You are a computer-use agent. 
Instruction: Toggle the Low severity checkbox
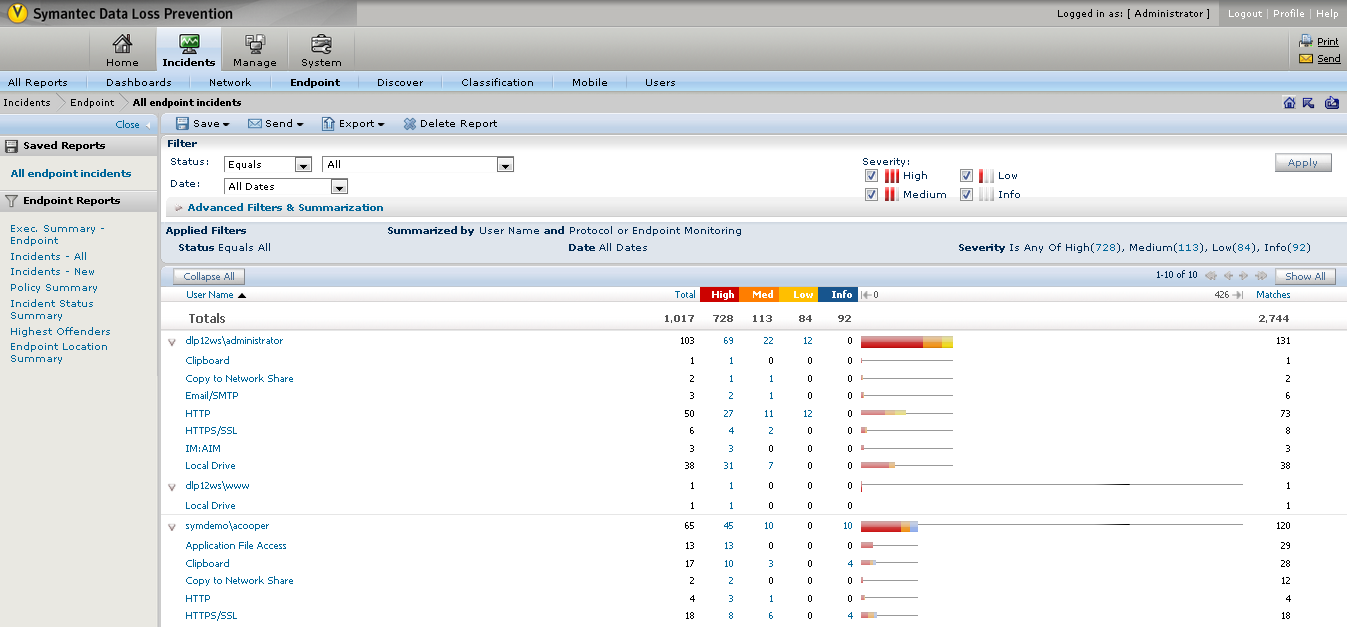tap(966, 176)
